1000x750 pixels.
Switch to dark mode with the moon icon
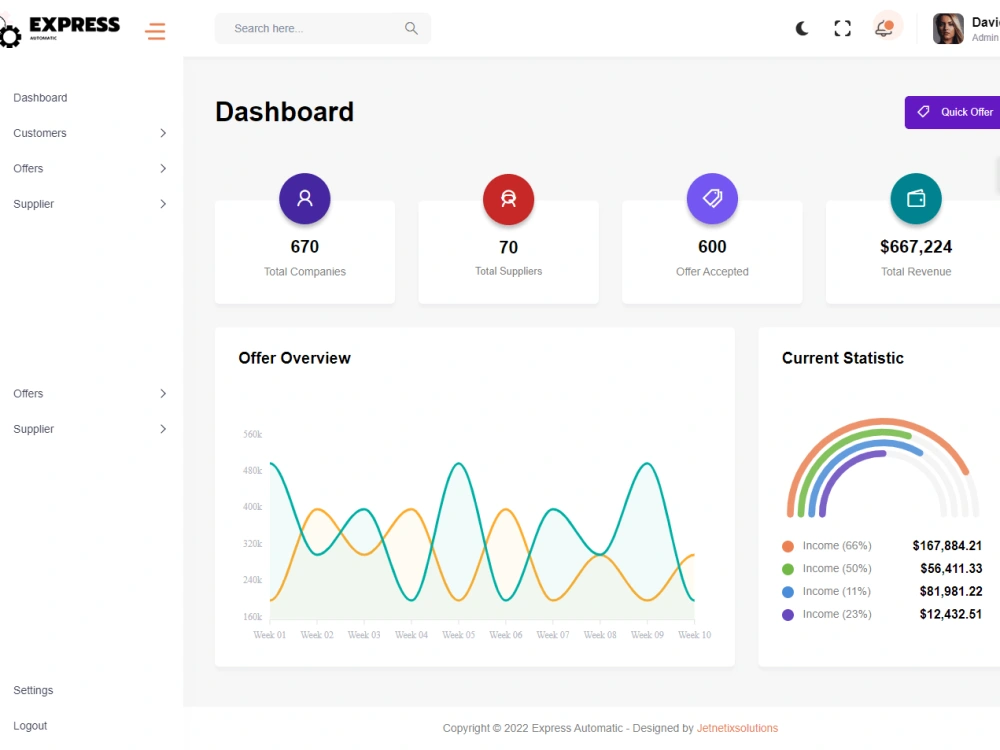(802, 28)
